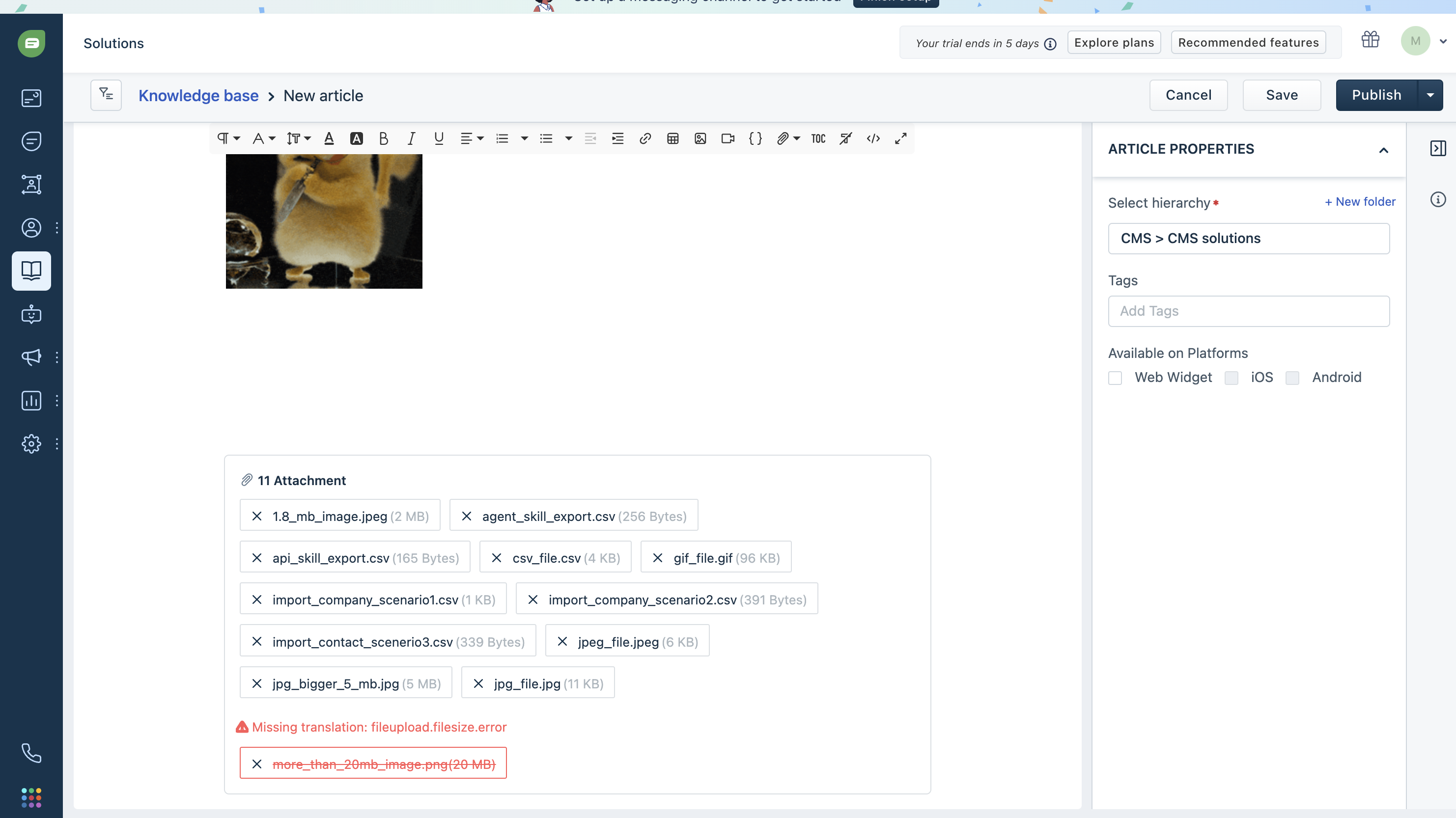Click the Insert Image toolbar icon
This screenshot has height=818, width=1456.
[x=700, y=138]
